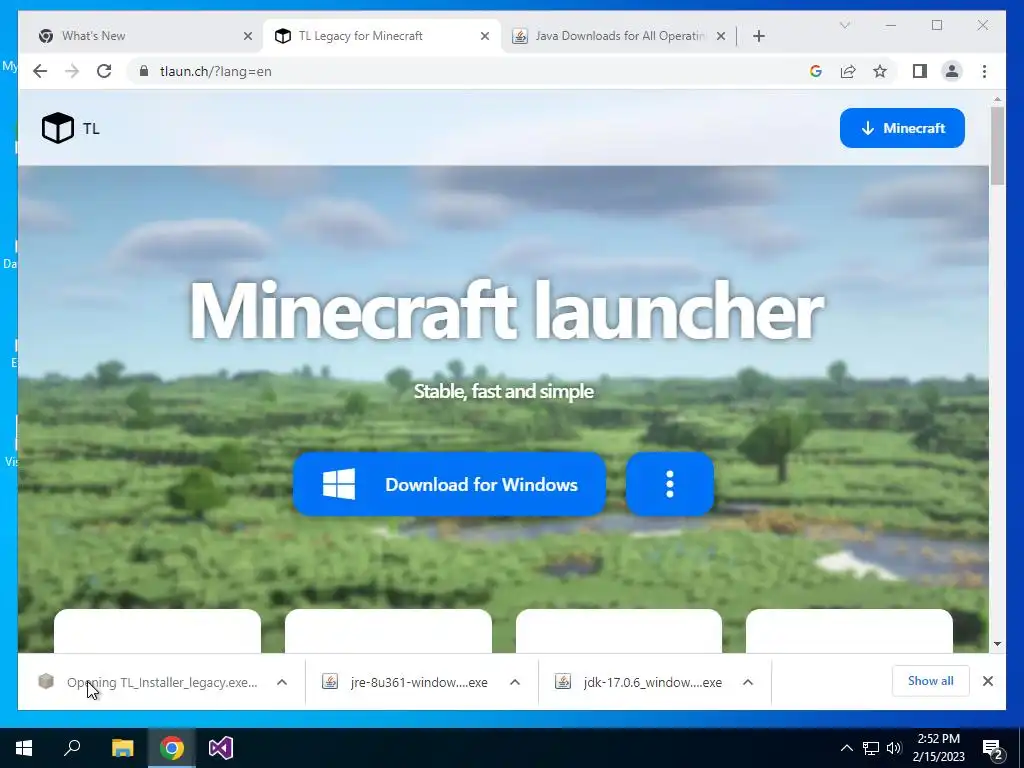This screenshot has height=768, width=1024.
Task: Expand options for TL_Installer_legacy.exe download
Action: (x=281, y=682)
